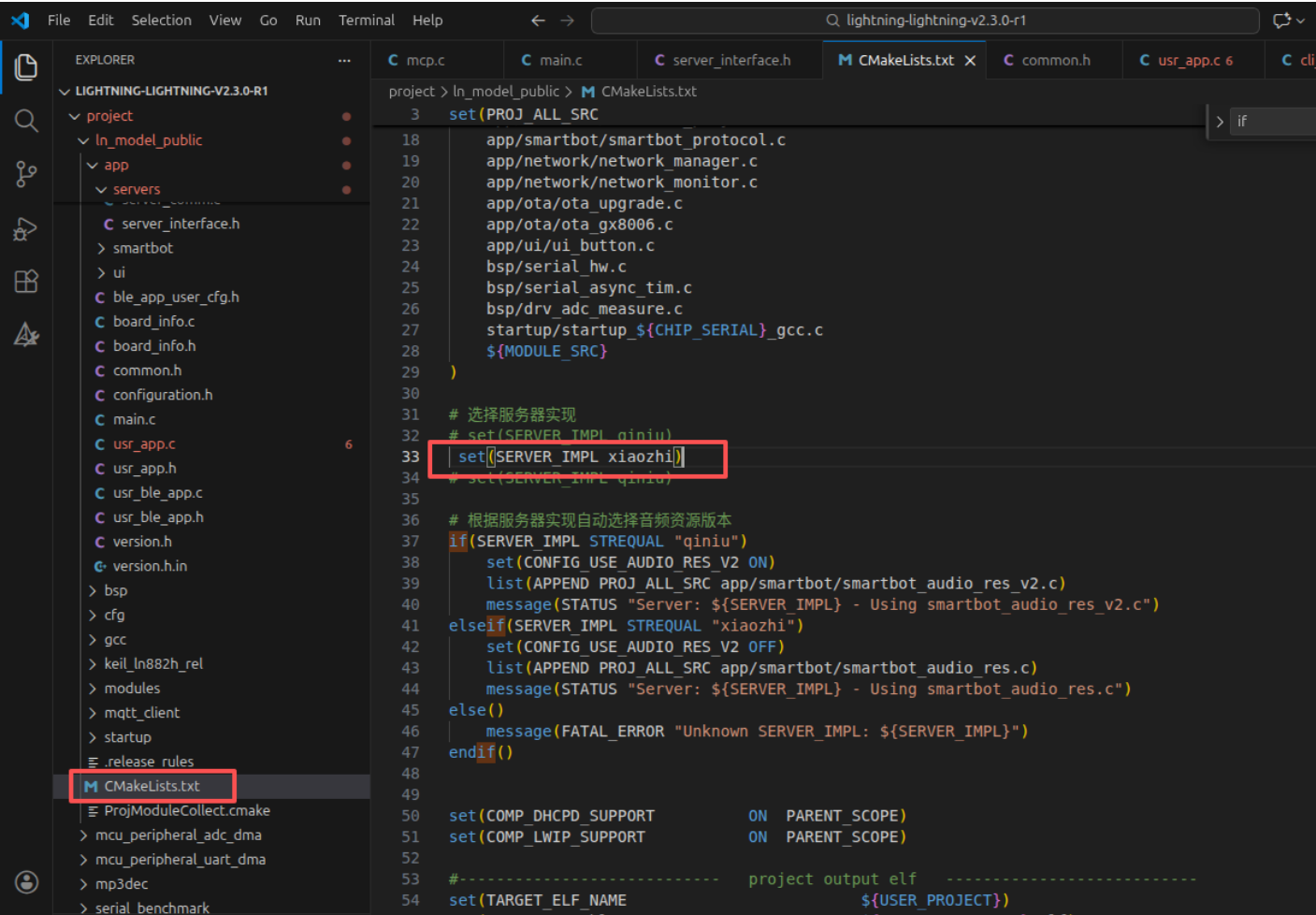Switch to the common.h tab
Screen dimensions: 1316x915
tap(1054, 60)
